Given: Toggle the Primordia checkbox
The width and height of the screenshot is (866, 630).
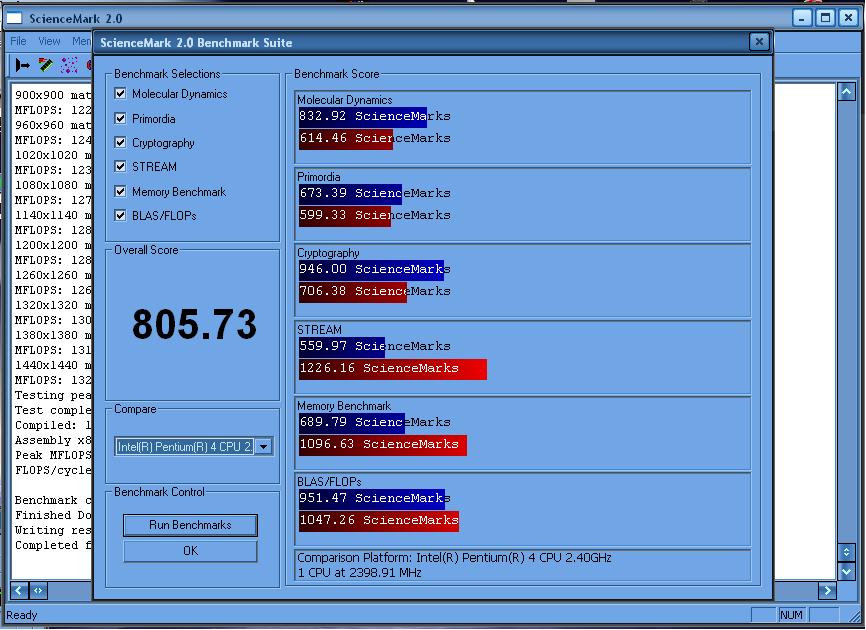Looking at the screenshot, I should click(x=120, y=118).
